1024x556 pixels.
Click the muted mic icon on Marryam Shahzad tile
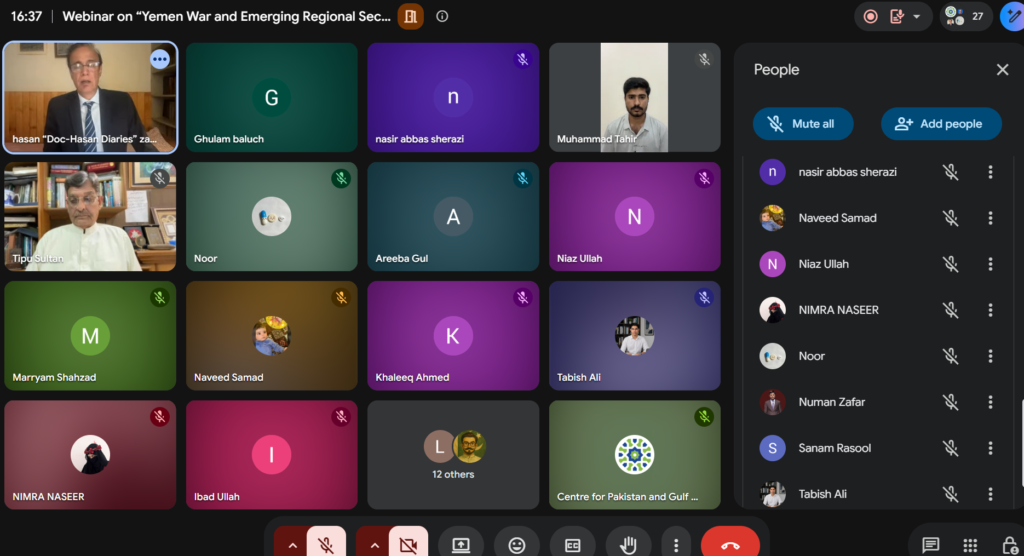point(159,298)
